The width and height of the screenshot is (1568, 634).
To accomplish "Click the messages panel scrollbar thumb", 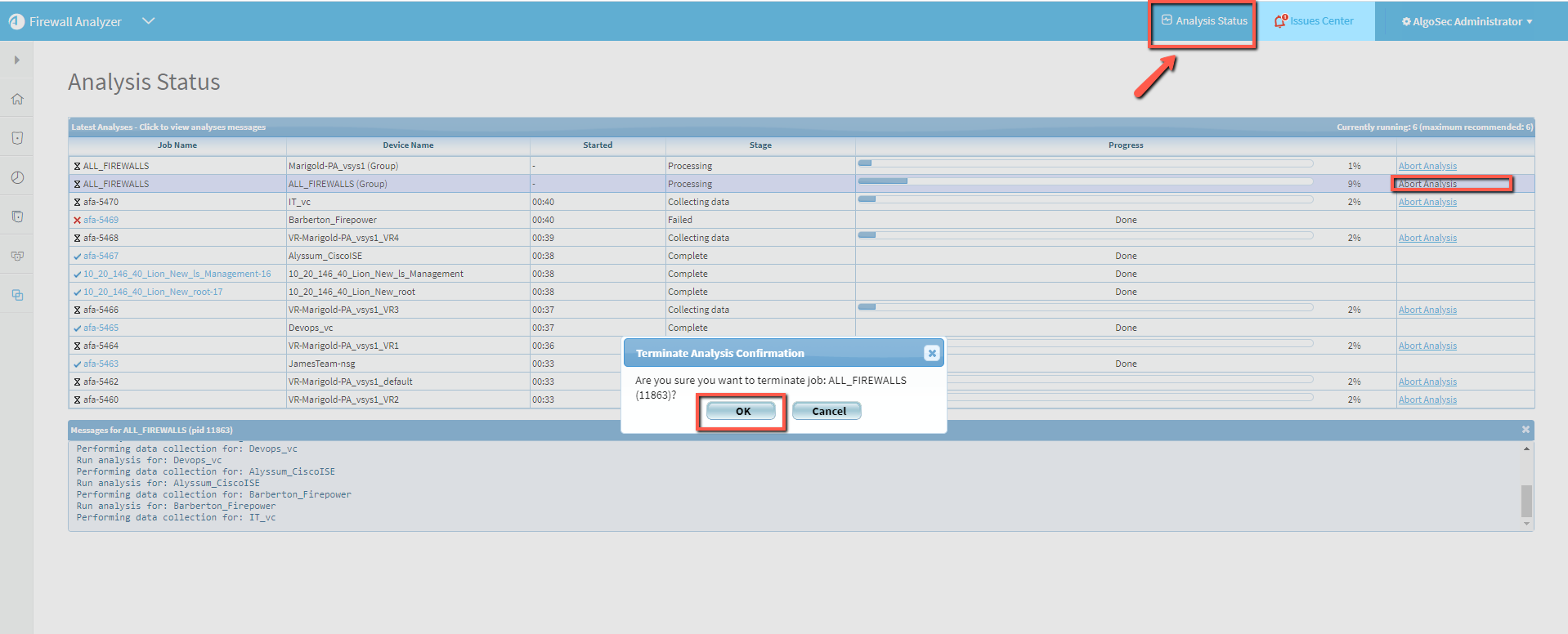I will click(1525, 500).
